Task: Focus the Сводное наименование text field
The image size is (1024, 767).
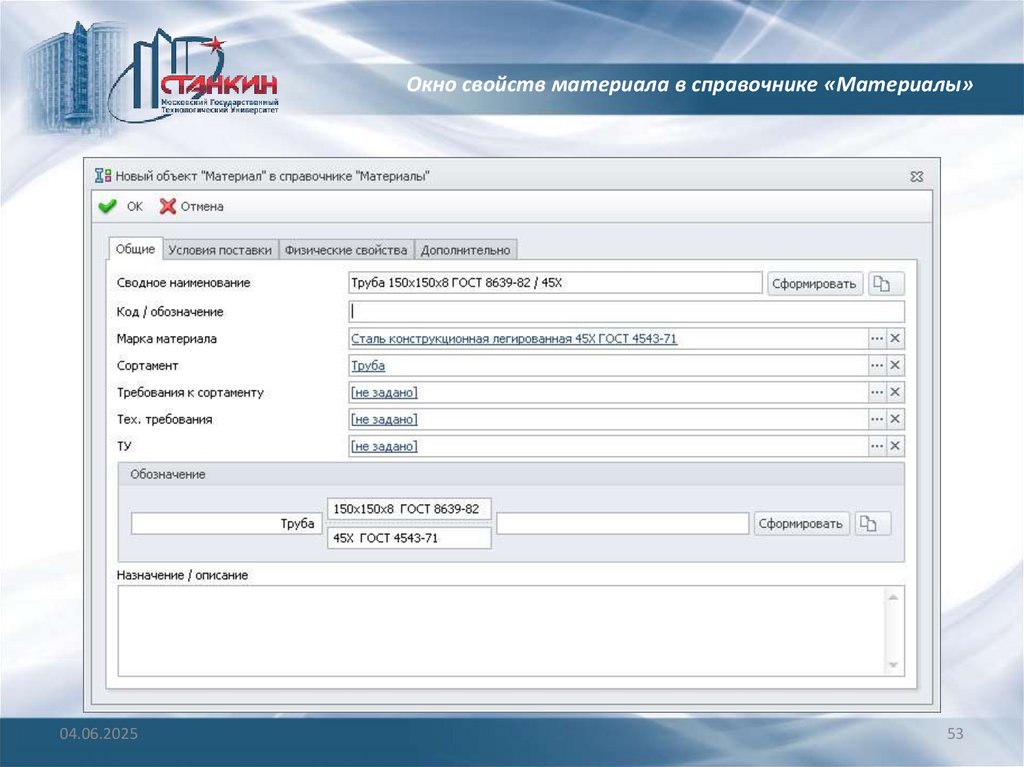Action: [x=555, y=283]
